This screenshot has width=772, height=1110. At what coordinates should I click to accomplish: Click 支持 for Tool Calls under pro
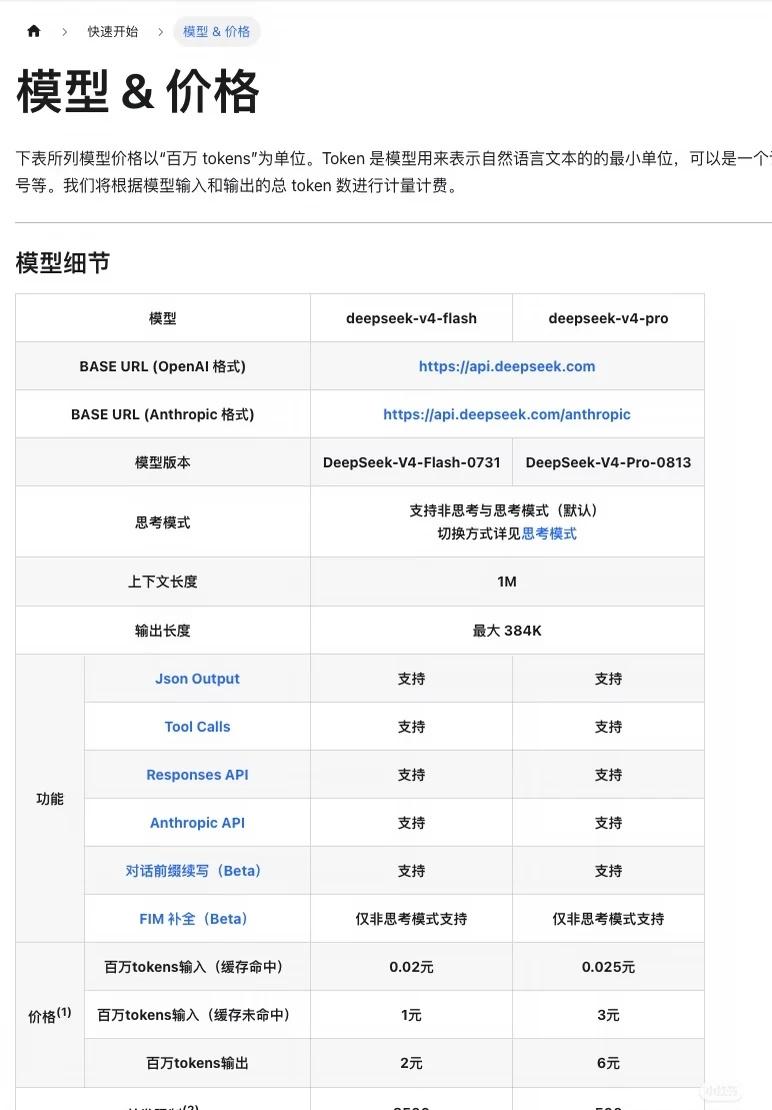click(x=609, y=726)
